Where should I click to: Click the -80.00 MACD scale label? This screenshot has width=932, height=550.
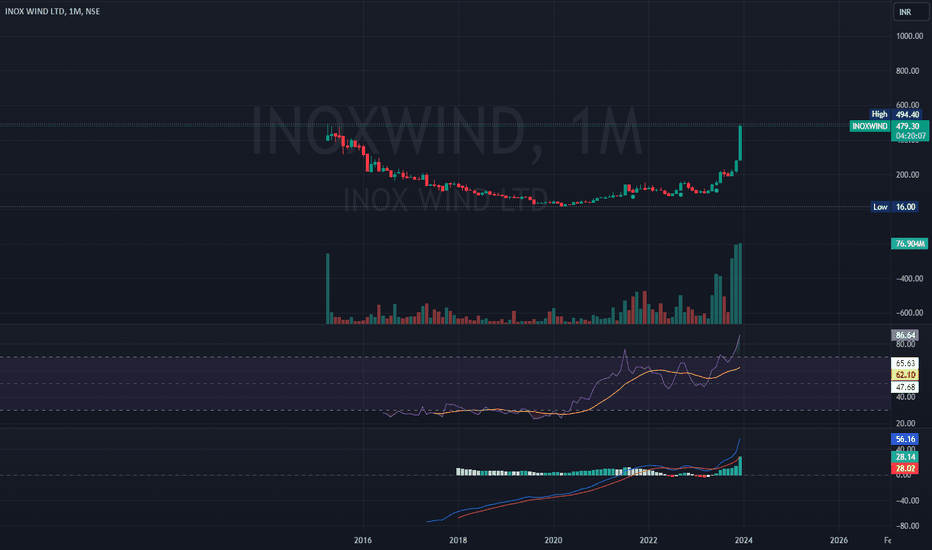coord(908,526)
